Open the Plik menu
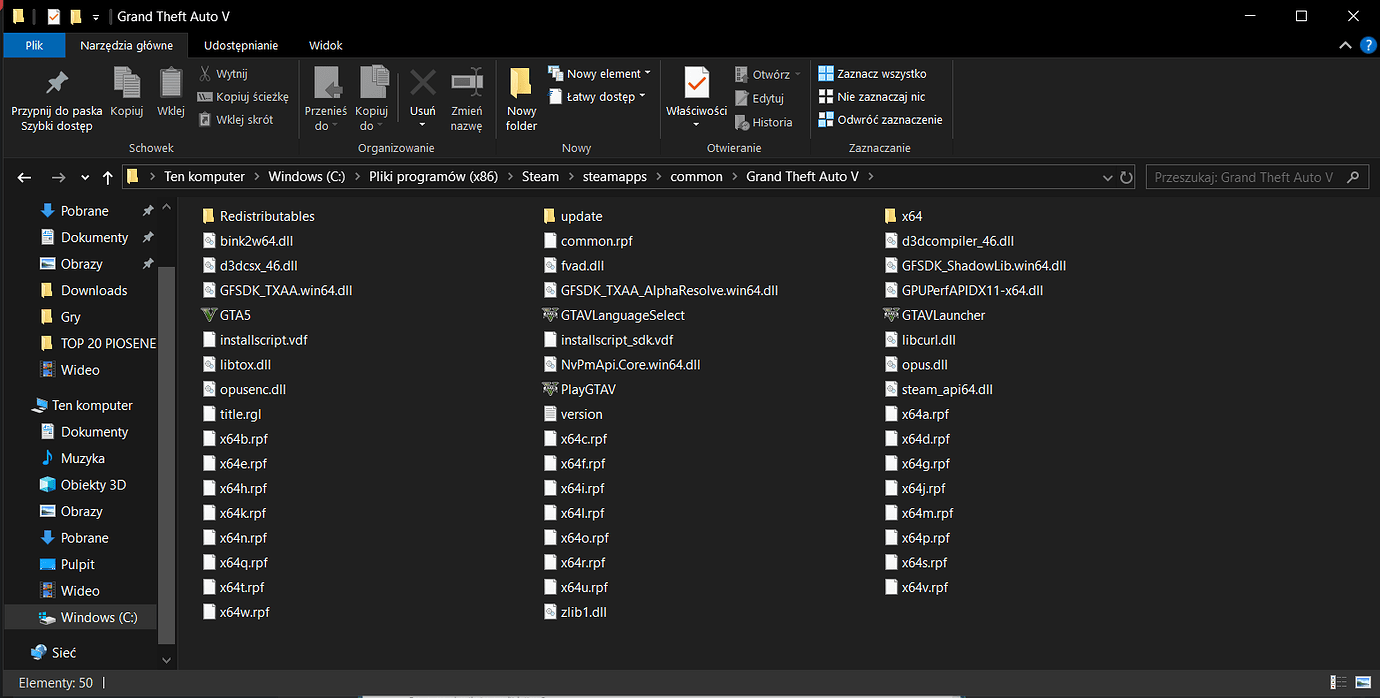 coord(33,45)
